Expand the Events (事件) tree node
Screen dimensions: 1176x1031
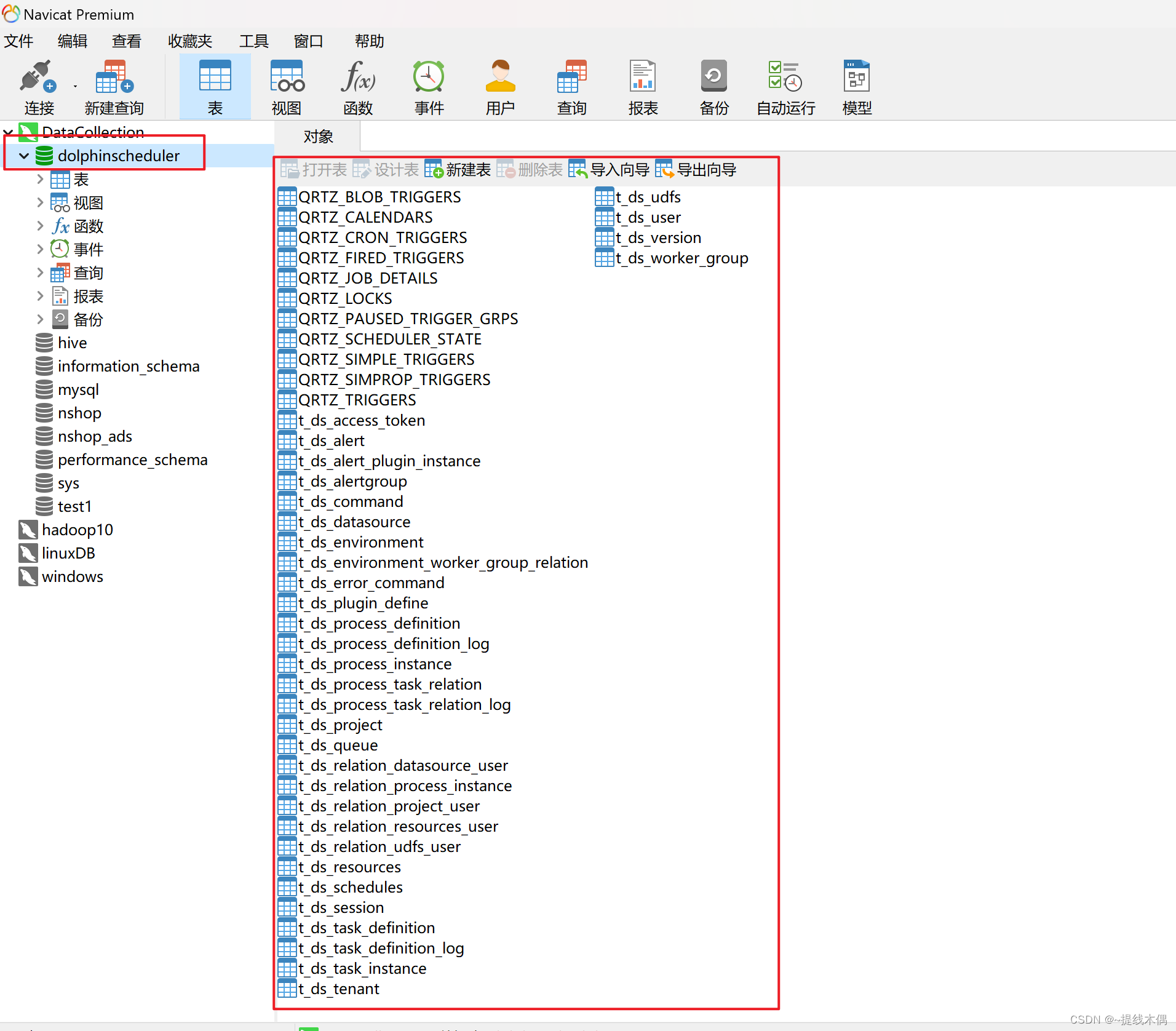40,249
